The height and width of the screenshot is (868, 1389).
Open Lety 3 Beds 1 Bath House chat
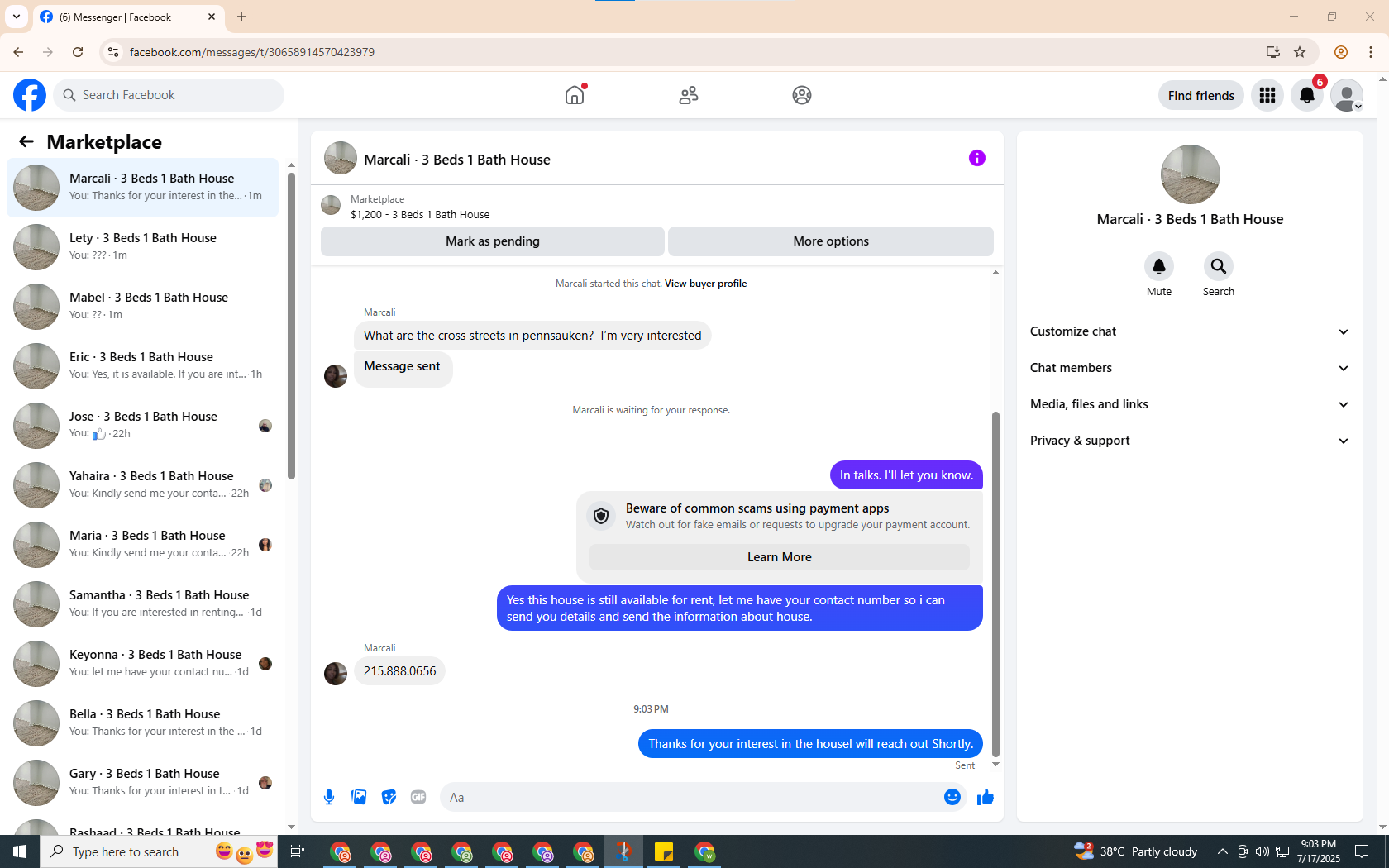point(142,246)
